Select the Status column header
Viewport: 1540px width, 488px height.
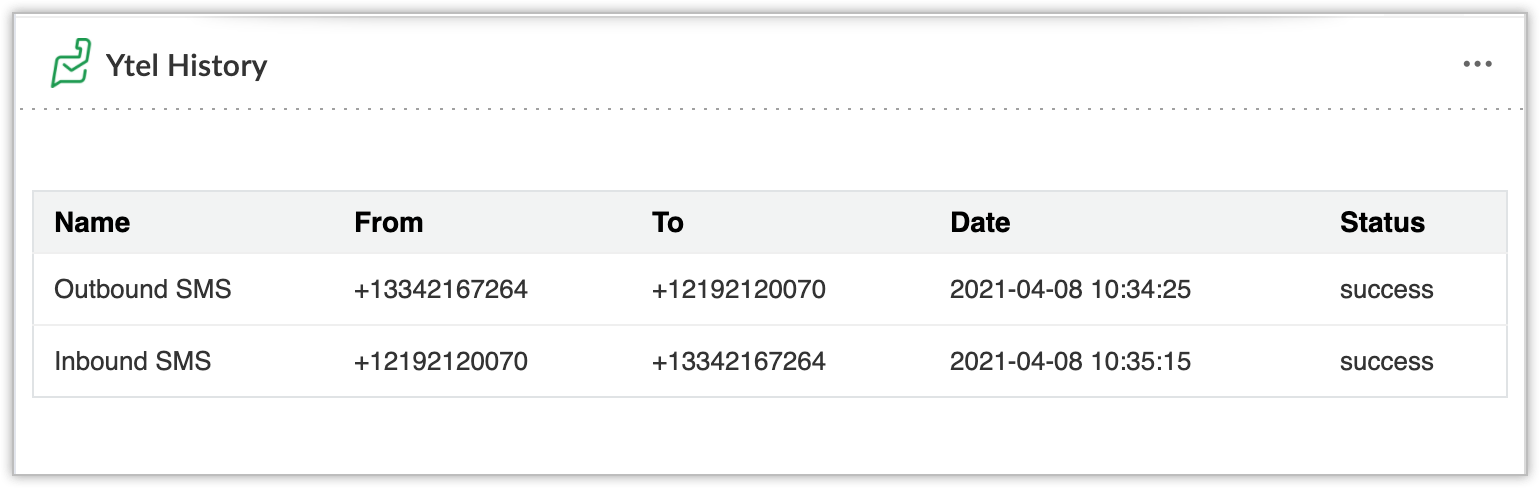[x=1382, y=222]
